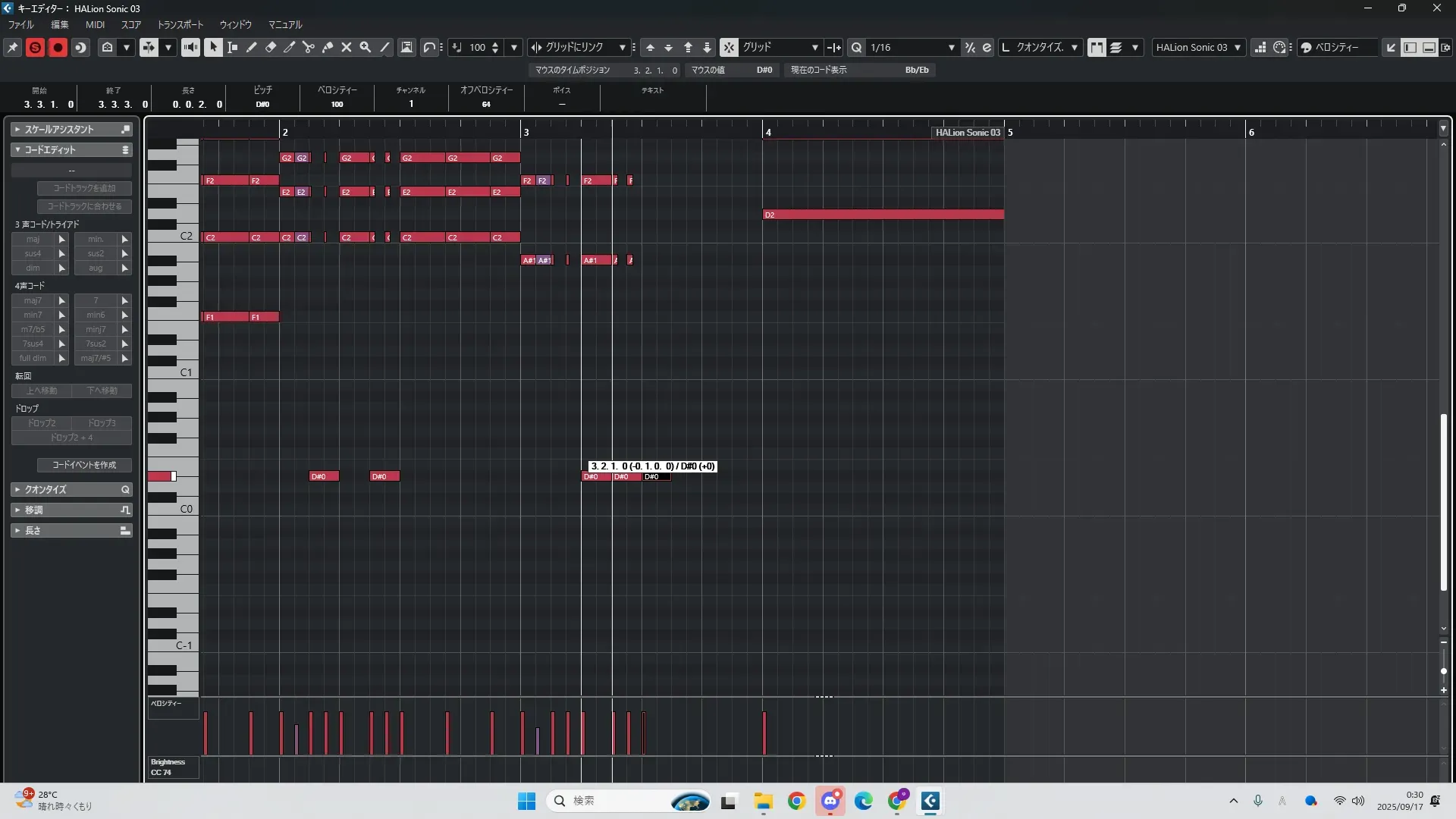Select the Glue tool
Image resolution: width=1456 pixels, height=819 pixels.
[328, 47]
